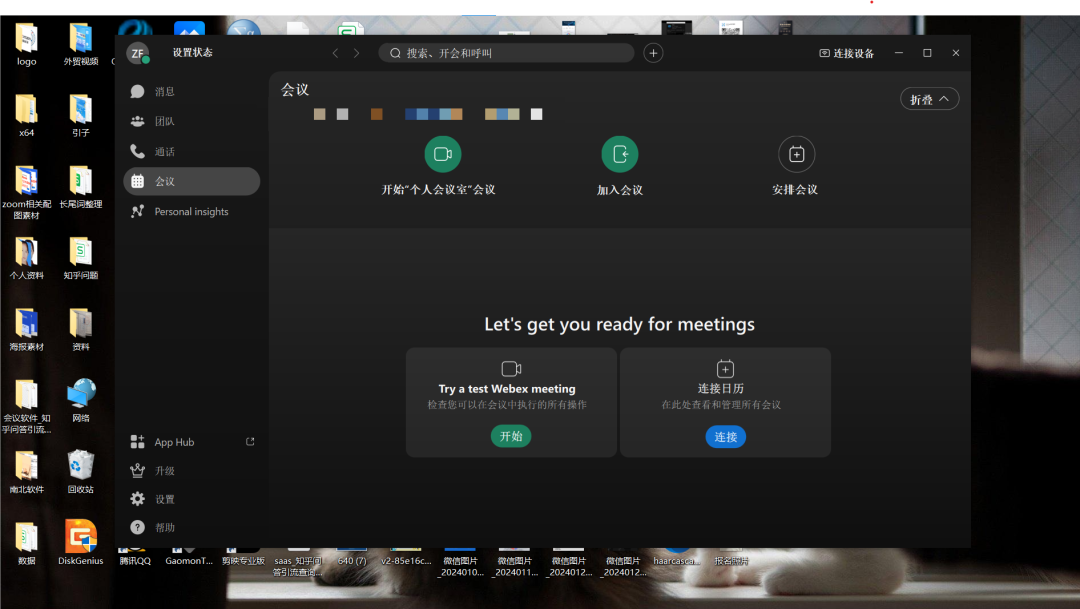Click the green Join Meeting icon
This screenshot has width=1080, height=609.
[x=619, y=153]
